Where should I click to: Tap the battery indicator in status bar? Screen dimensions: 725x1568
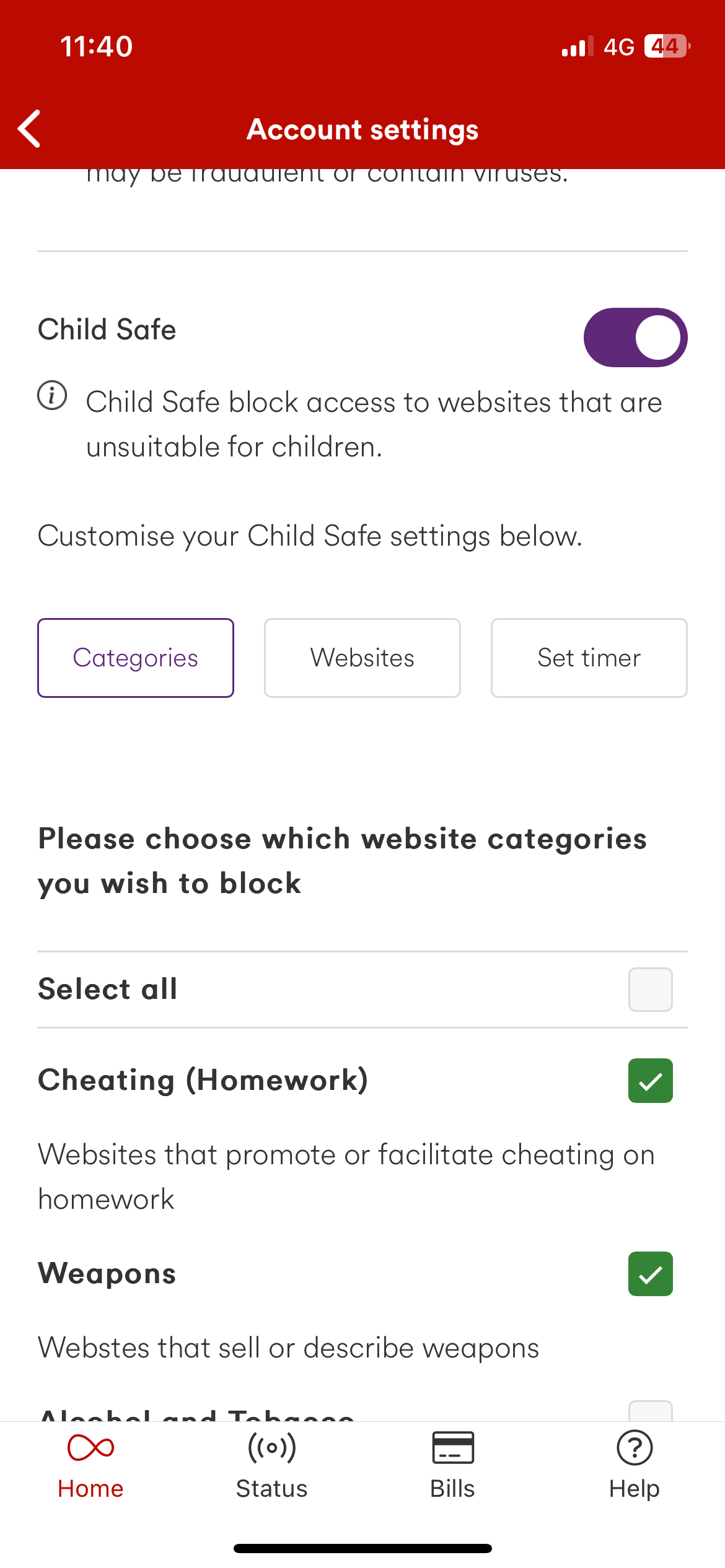pos(667,46)
